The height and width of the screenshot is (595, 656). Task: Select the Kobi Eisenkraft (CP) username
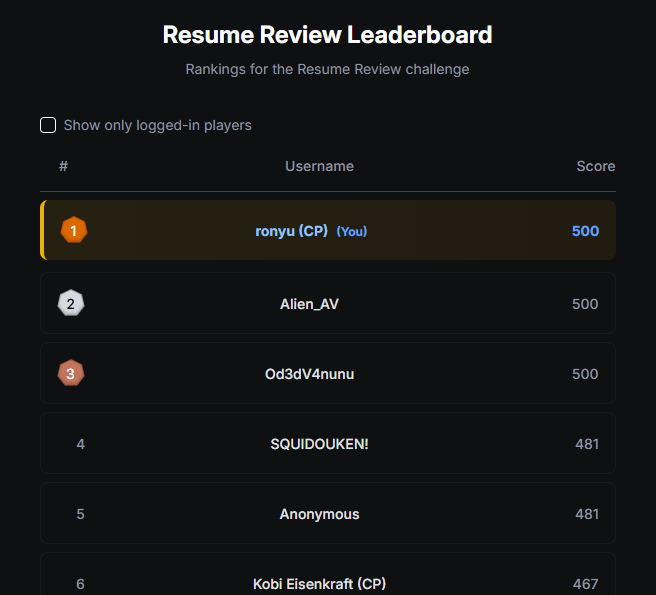[x=319, y=584]
